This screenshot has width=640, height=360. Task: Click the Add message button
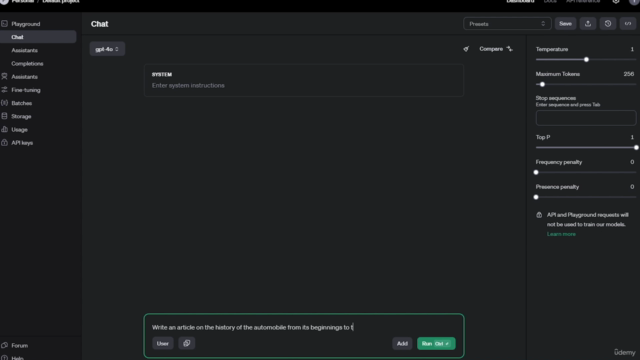(x=402, y=344)
